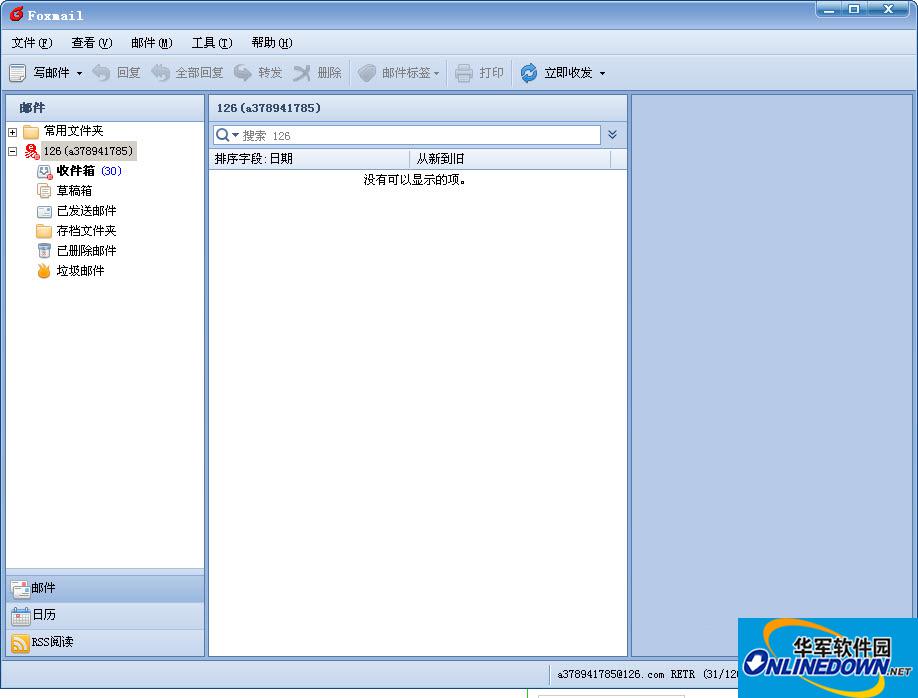Switch to the Calendar (日历) pane
The image size is (918, 698).
(x=105, y=615)
